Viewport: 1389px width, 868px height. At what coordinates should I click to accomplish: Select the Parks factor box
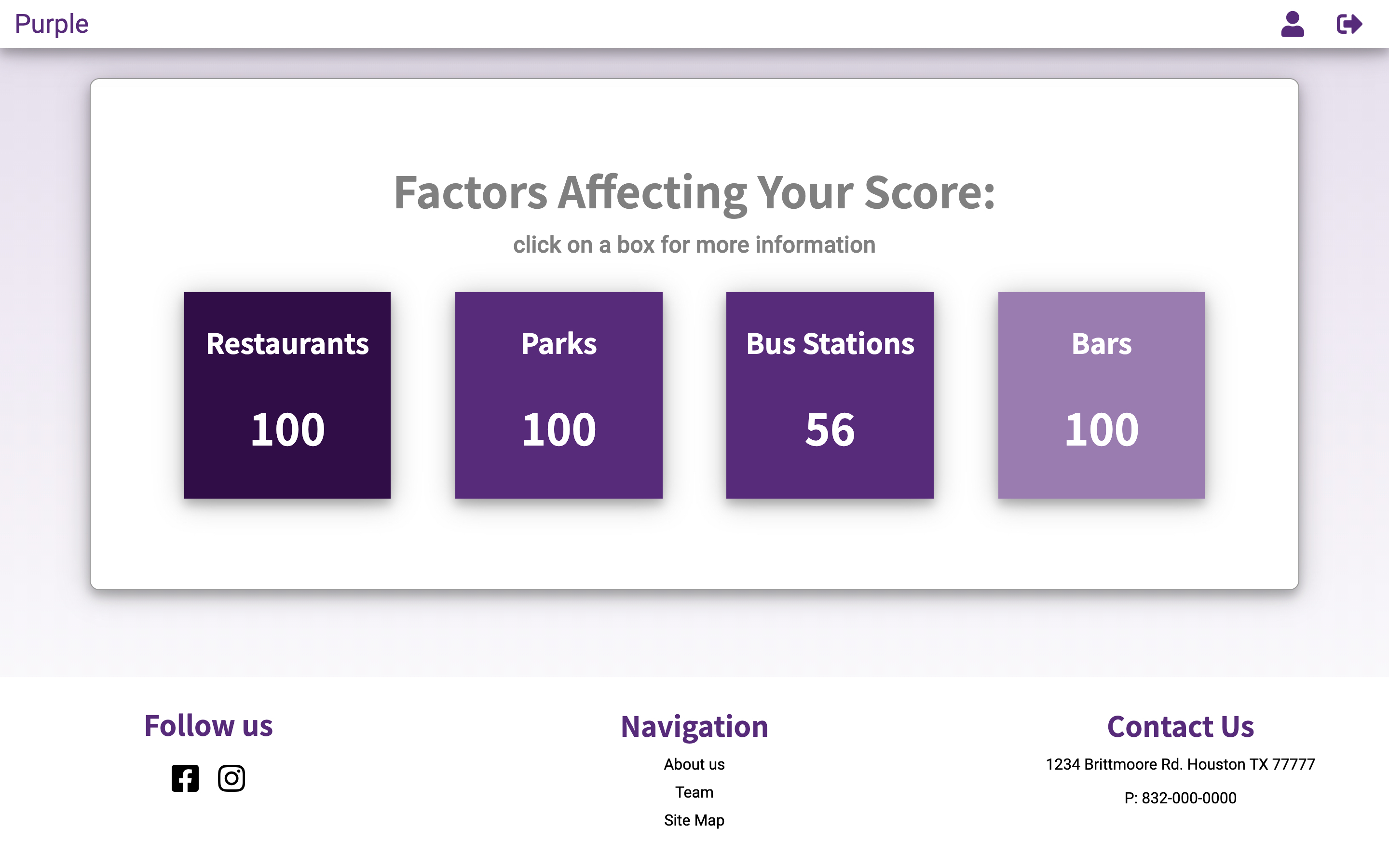click(x=558, y=395)
